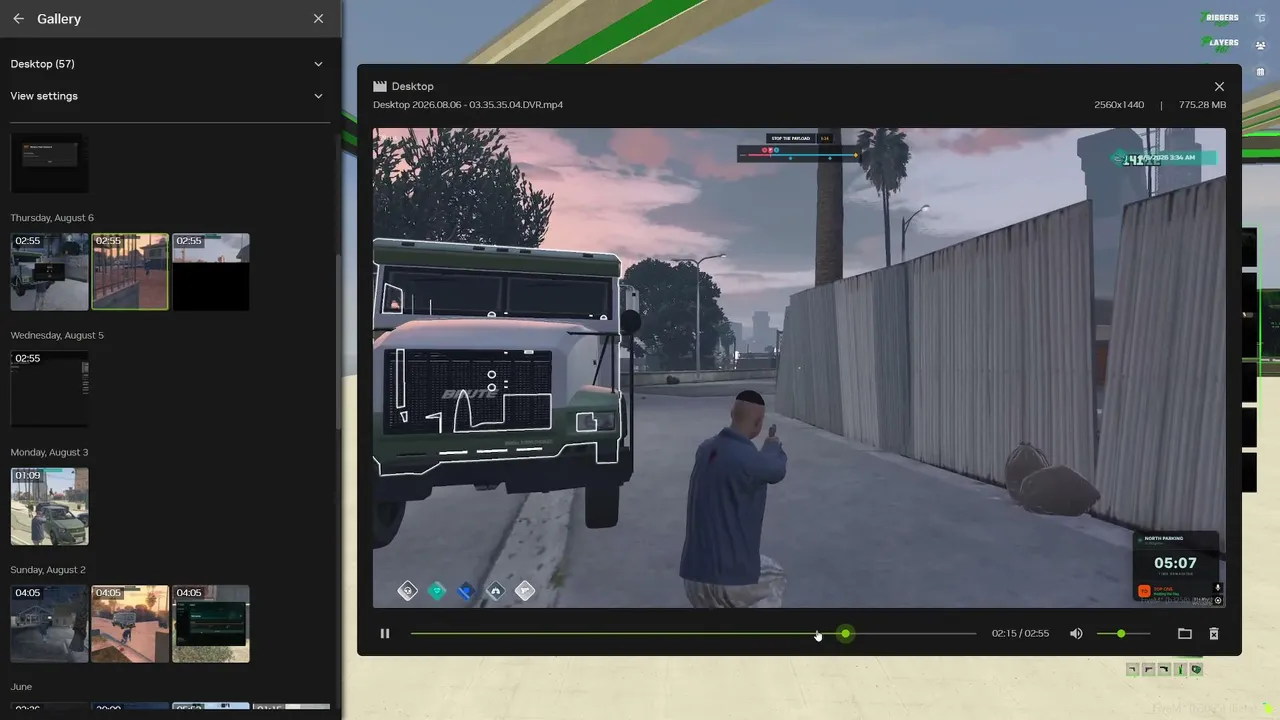Viewport: 1280px width, 720px height.
Task: Click the 2560x1440 resolution text
Action: [x=1119, y=105]
